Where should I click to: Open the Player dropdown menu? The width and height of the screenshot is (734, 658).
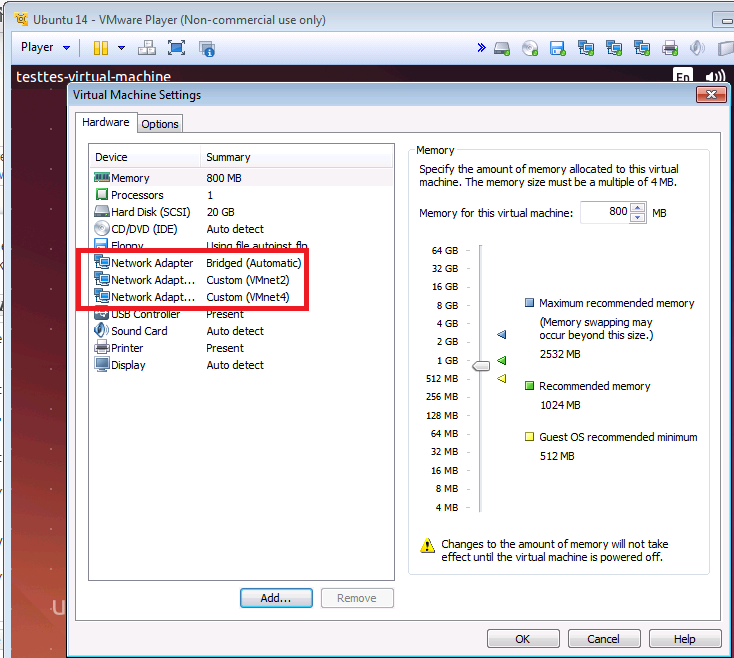tap(45, 47)
